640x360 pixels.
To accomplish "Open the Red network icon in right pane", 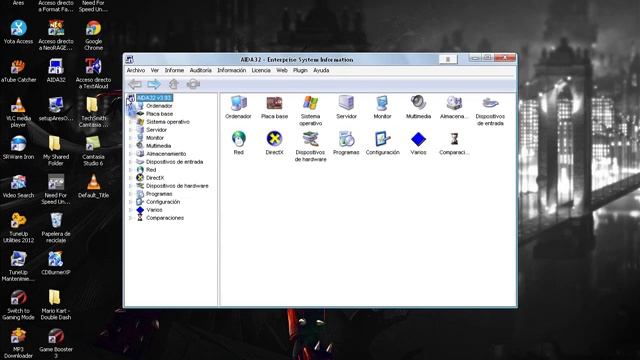I will point(238,139).
